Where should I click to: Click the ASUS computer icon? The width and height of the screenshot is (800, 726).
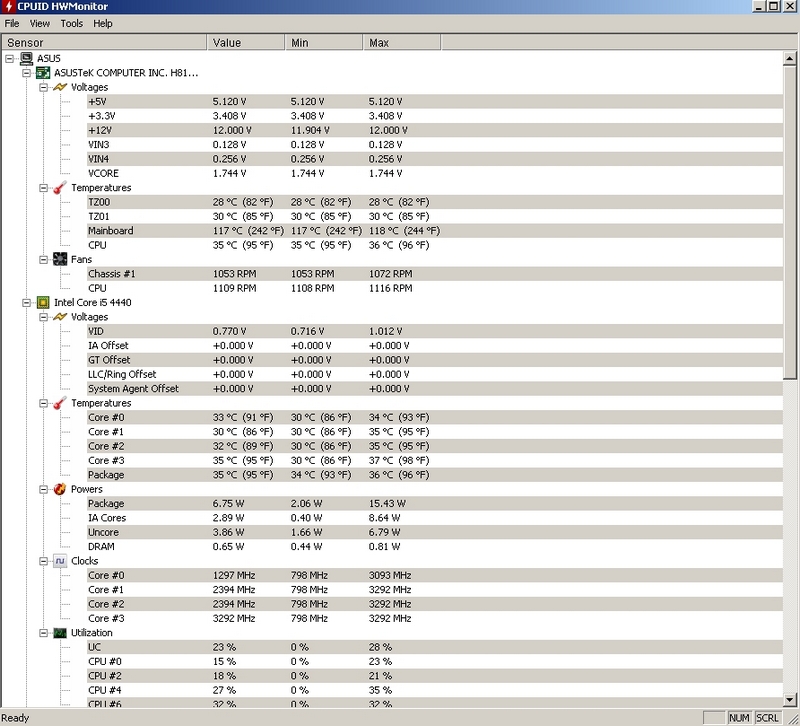pyautogui.click(x=26, y=59)
